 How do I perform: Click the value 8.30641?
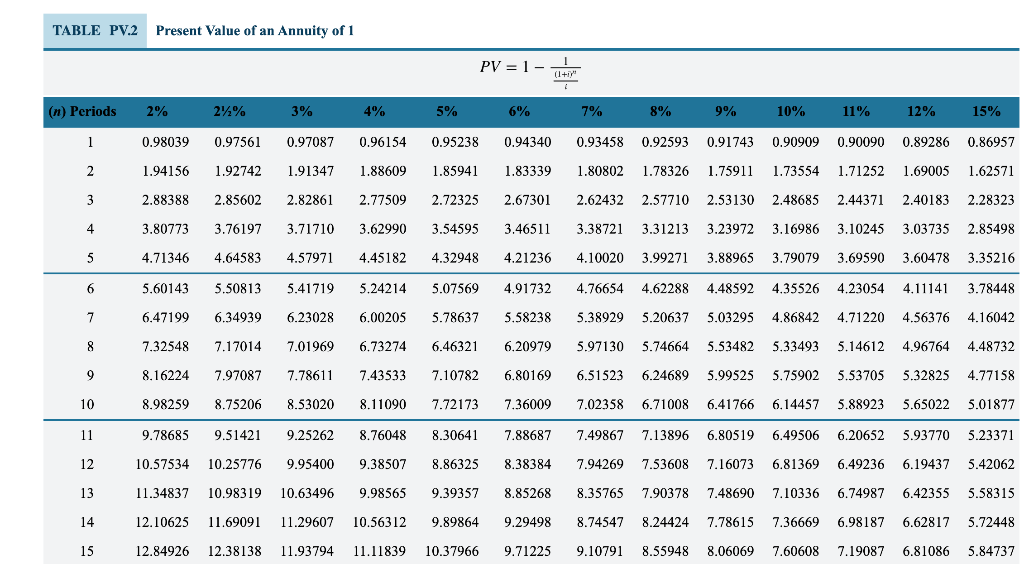[x=455, y=435]
